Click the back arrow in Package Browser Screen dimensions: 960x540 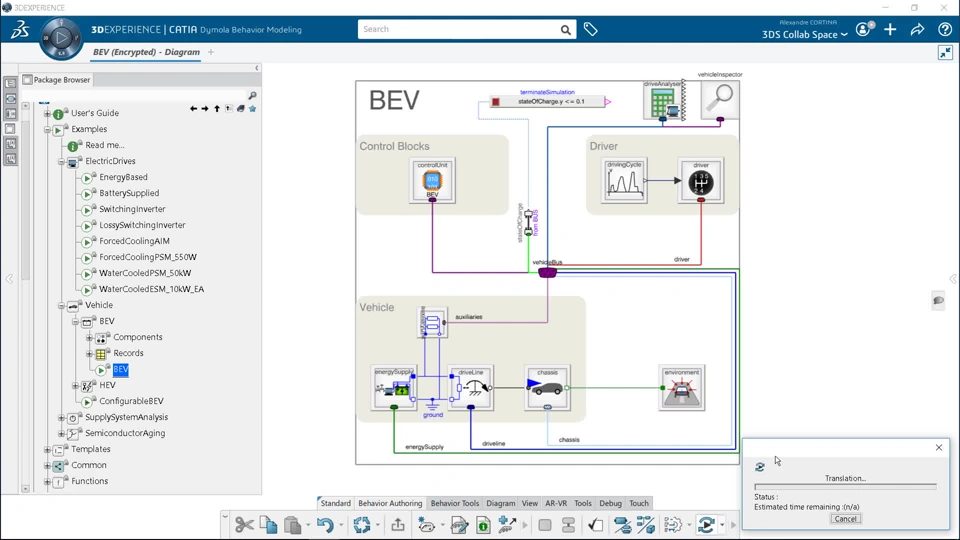point(193,108)
